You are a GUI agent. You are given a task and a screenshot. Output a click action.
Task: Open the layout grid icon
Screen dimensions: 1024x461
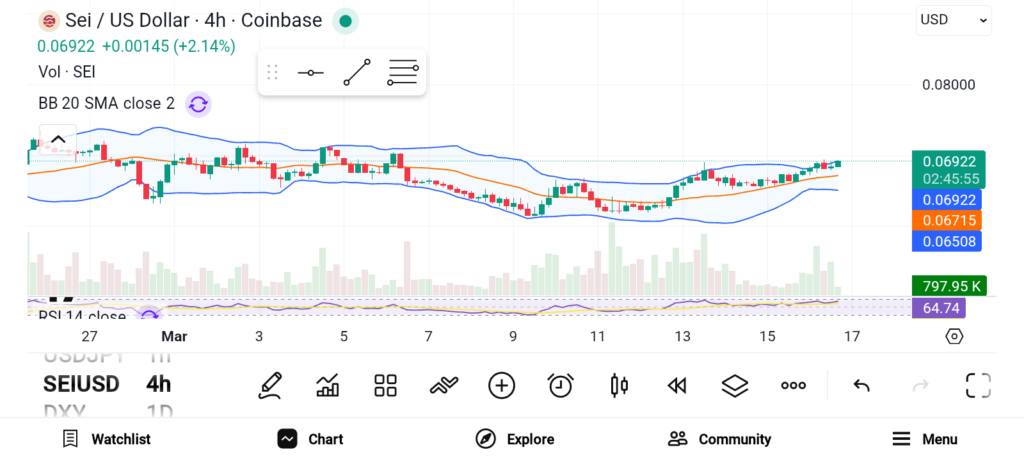385,385
